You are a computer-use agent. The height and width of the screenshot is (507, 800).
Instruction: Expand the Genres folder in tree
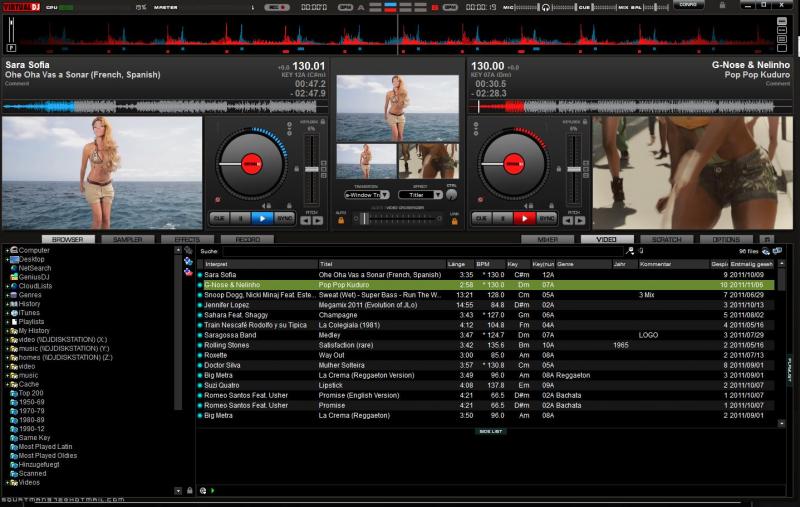[x=6, y=295]
